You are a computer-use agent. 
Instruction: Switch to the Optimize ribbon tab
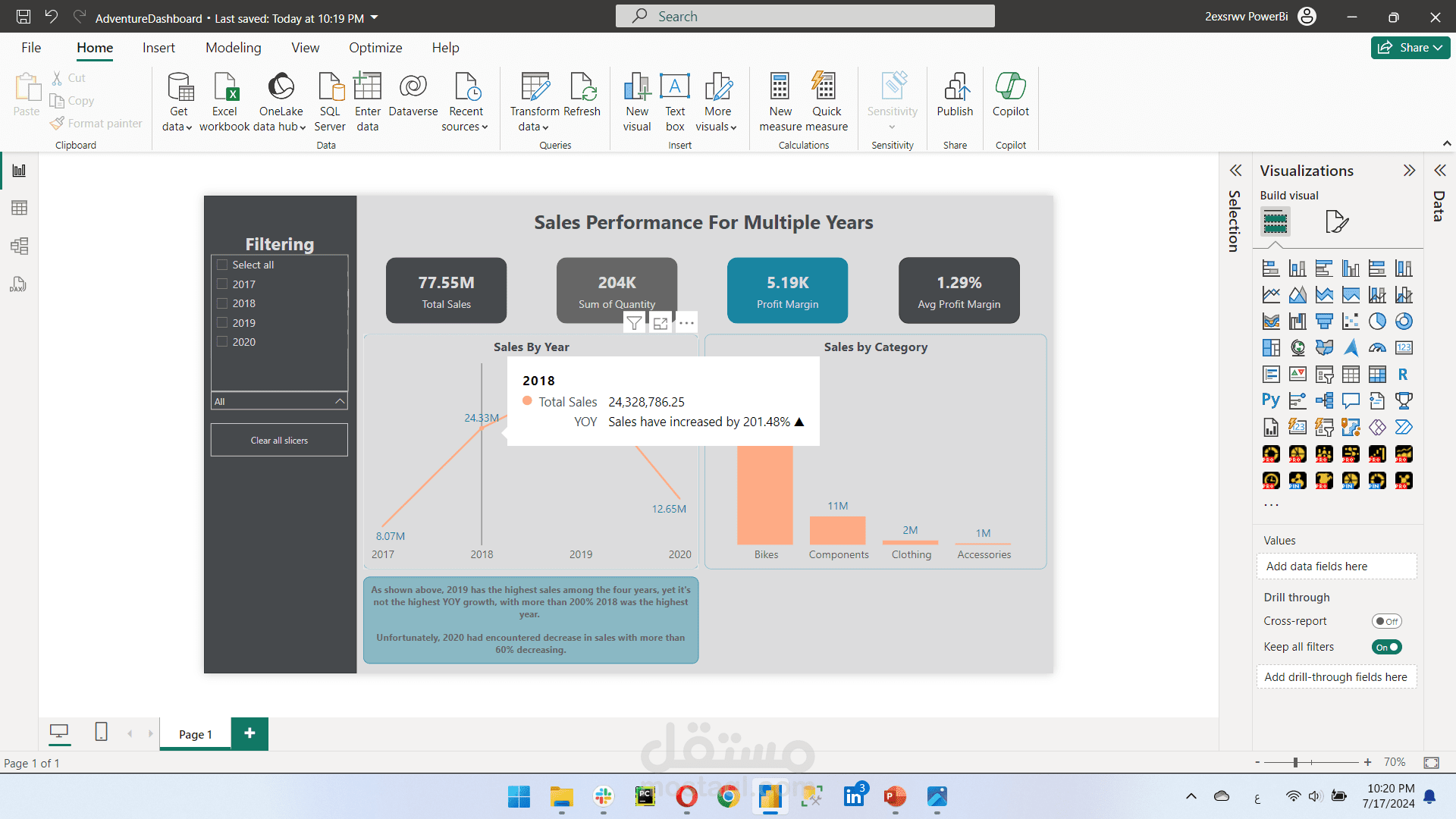click(x=375, y=48)
